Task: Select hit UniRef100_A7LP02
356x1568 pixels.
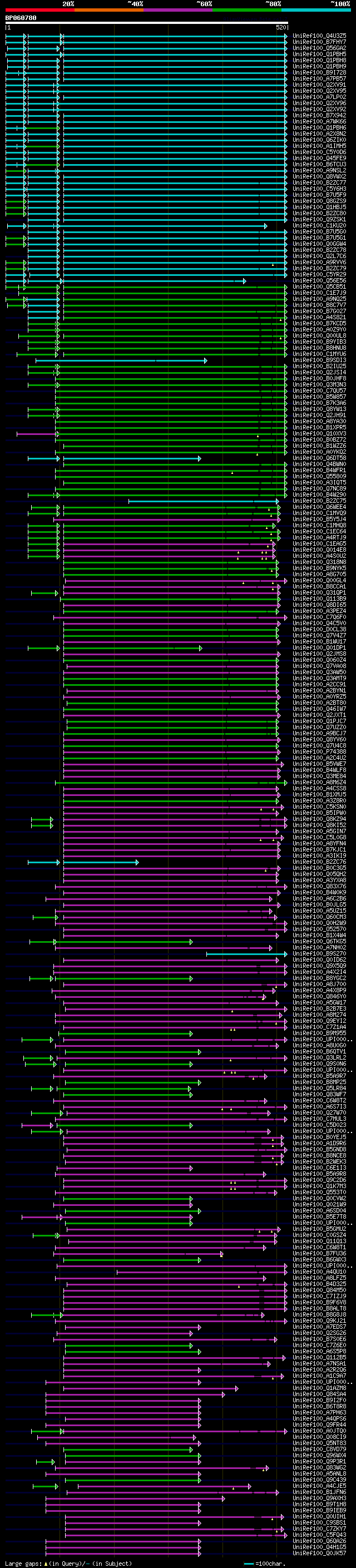Action: (x=319, y=97)
